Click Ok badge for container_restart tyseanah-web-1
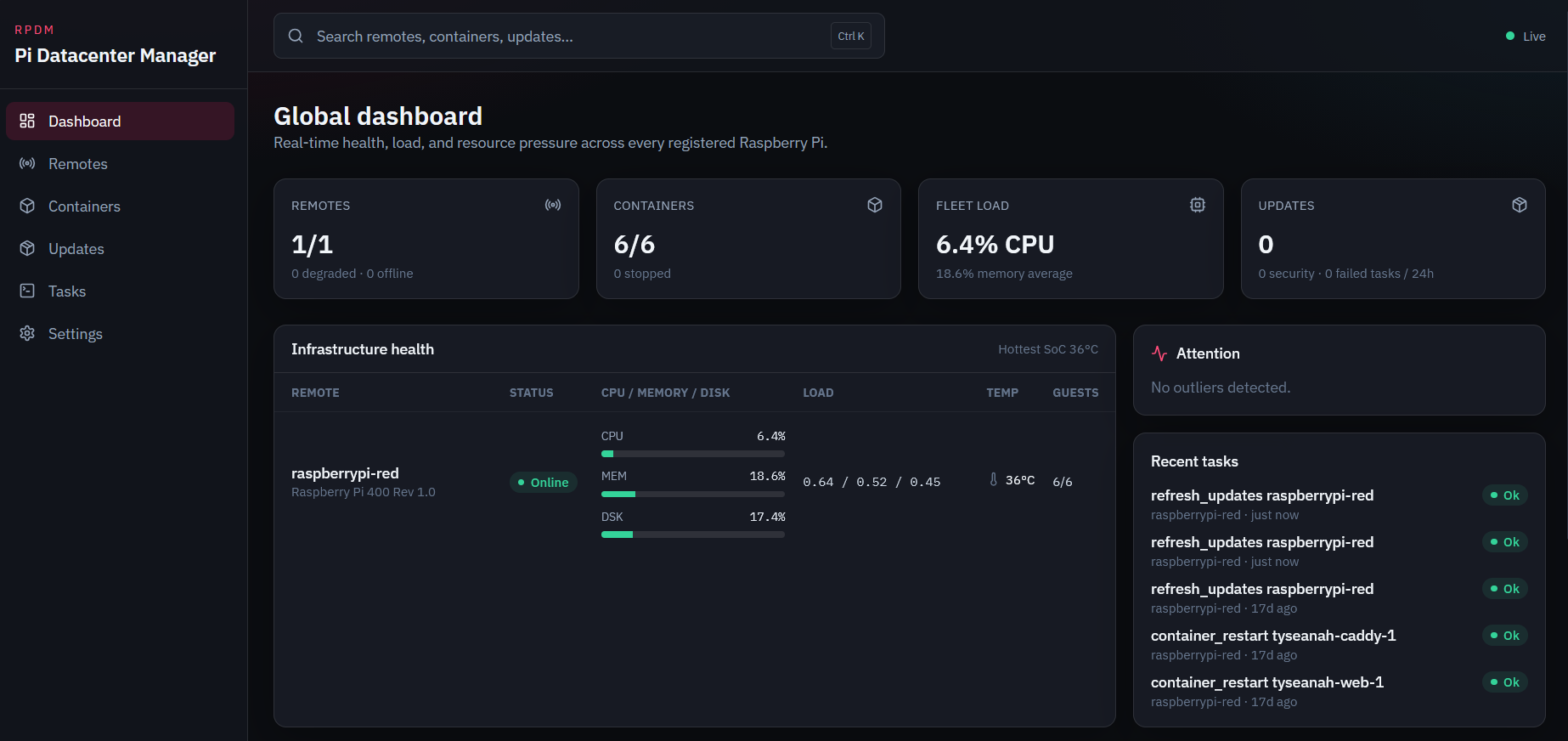 pos(1505,682)
